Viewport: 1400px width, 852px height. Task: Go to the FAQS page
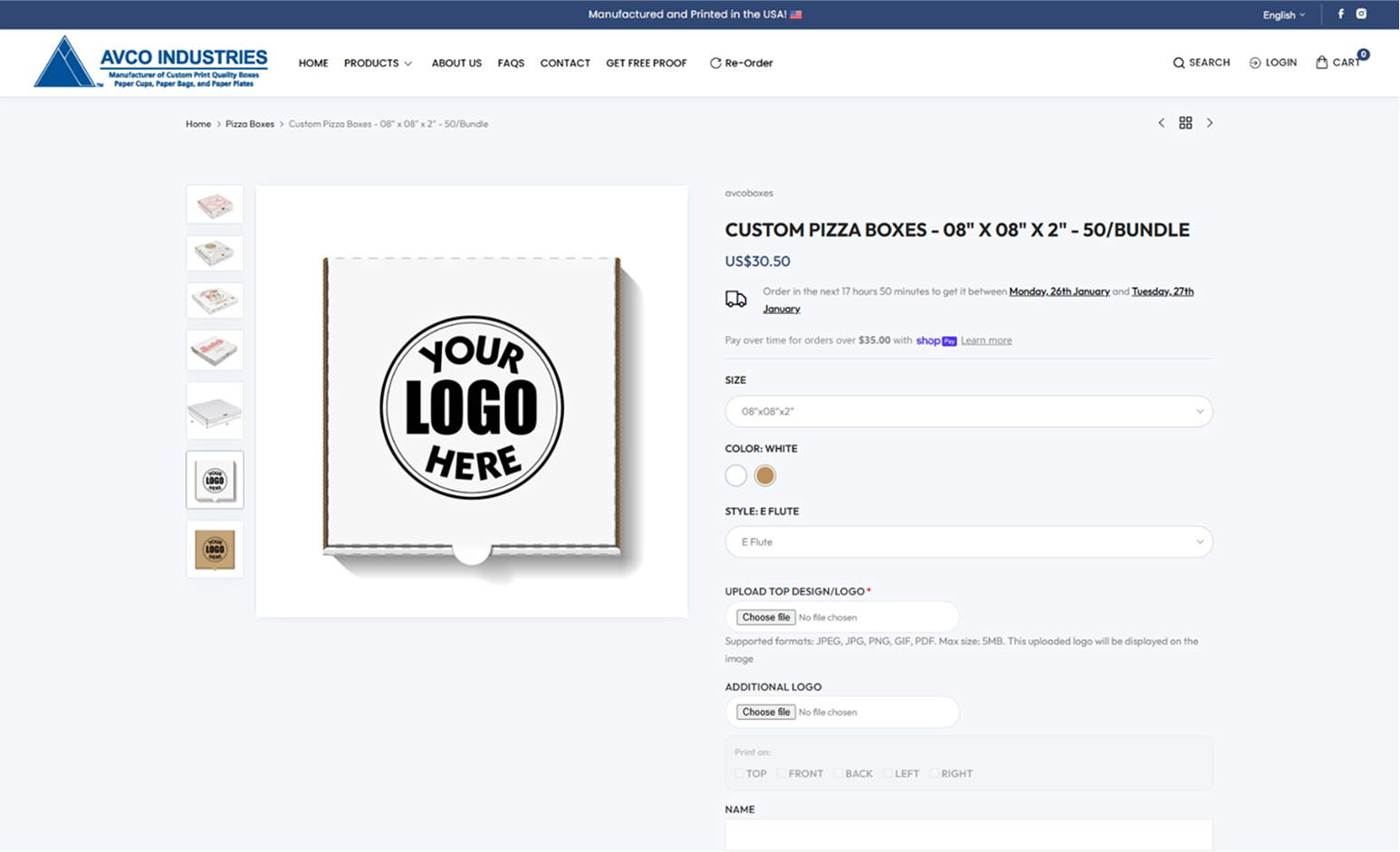511,62
